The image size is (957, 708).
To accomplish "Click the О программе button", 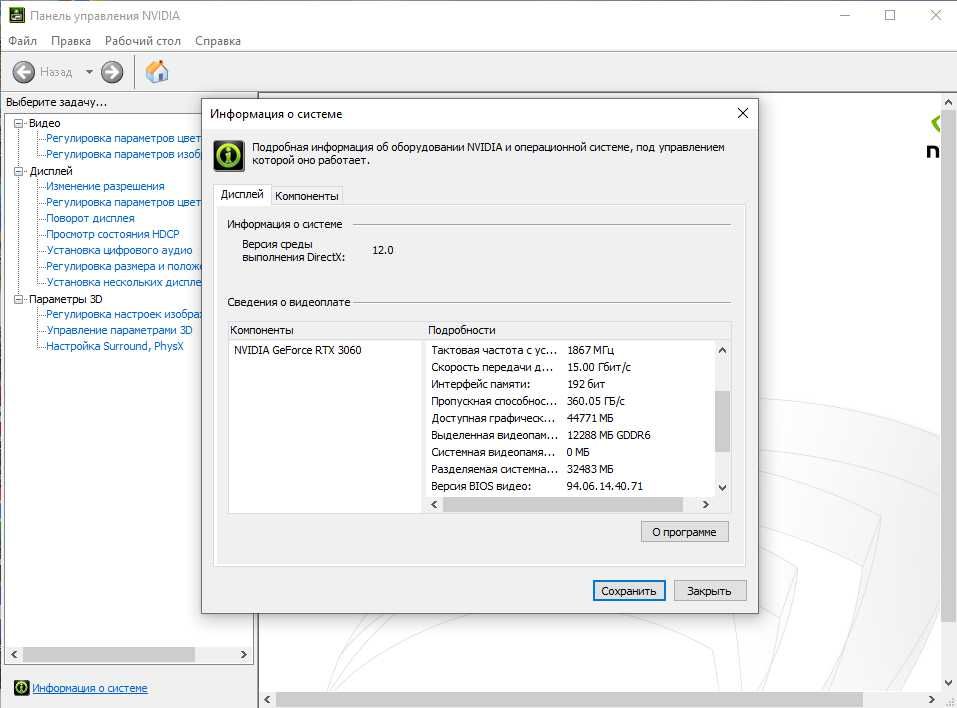I will (684, 532).
